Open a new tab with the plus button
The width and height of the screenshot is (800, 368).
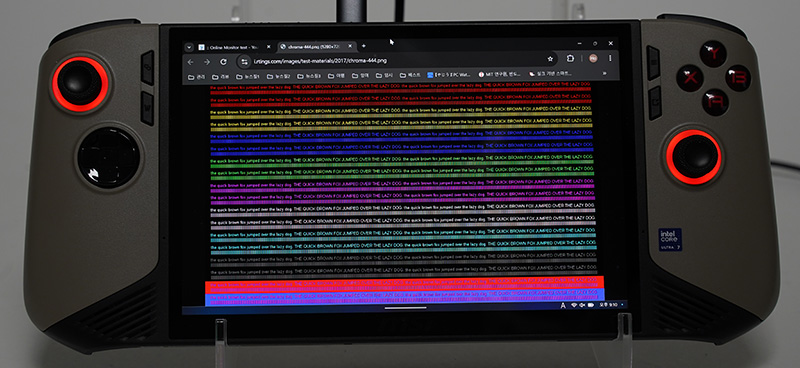tap(364, 46)
